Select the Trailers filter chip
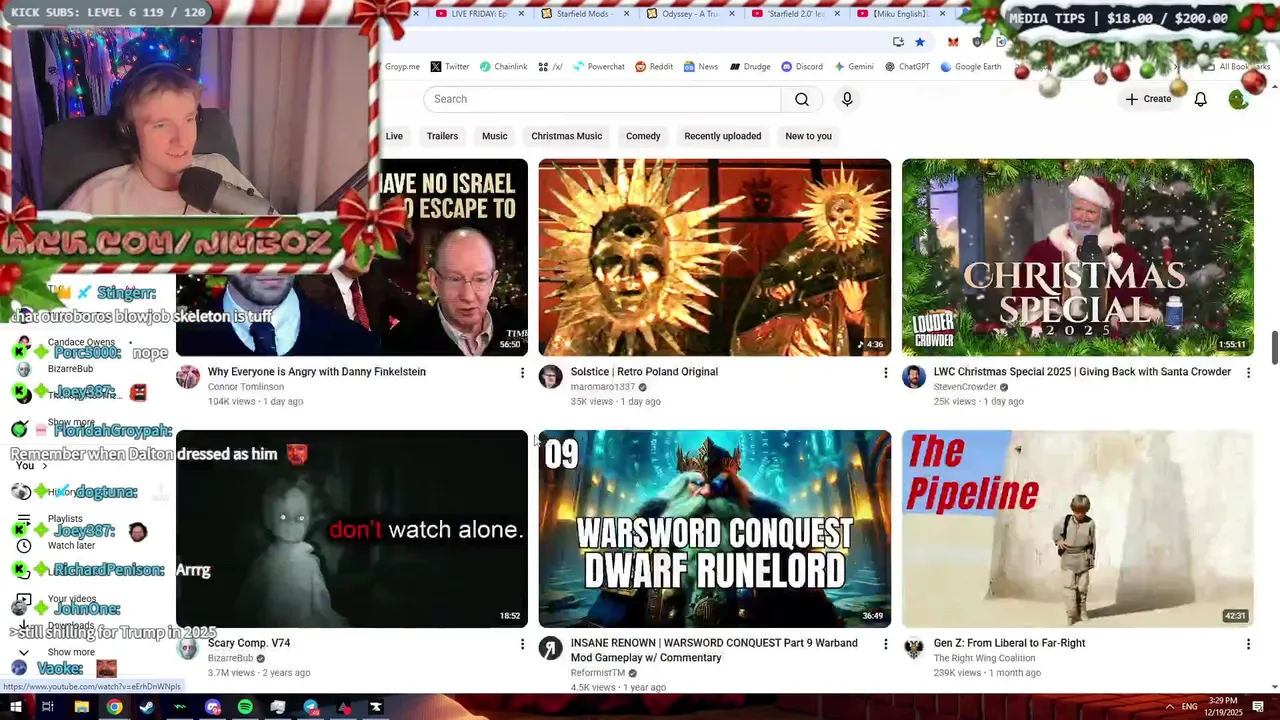This screenshot has height=720, width=1280. pos(442,136)
